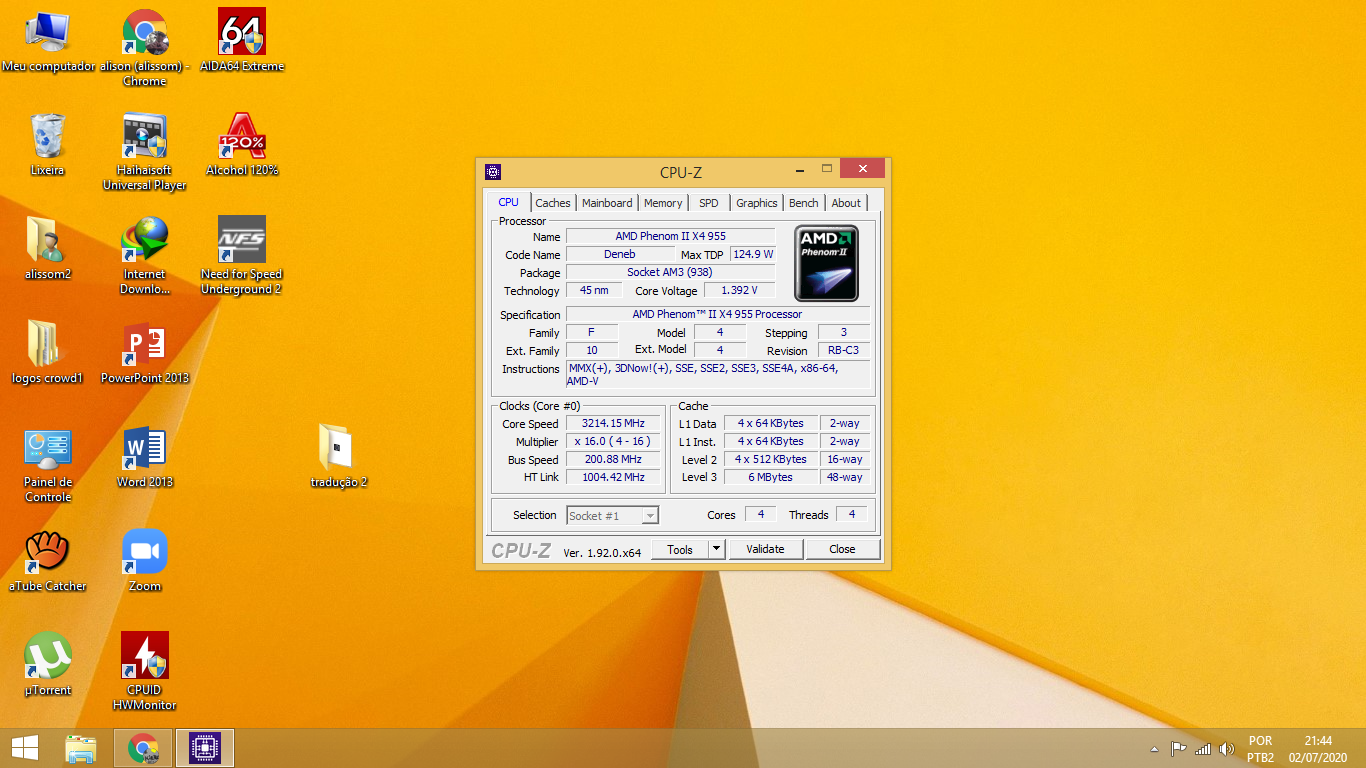This screenshot has height=768, width=1366.
Task: Click the Max TDP value field
Action: (753, 254)
